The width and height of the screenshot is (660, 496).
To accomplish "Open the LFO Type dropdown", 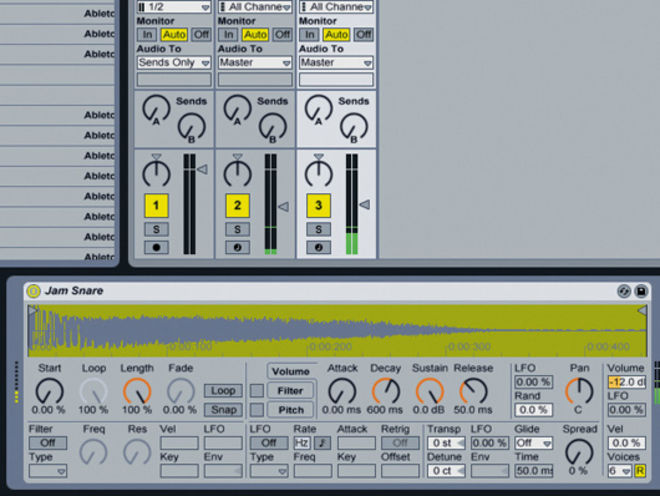I will click(x=269, y=471).
